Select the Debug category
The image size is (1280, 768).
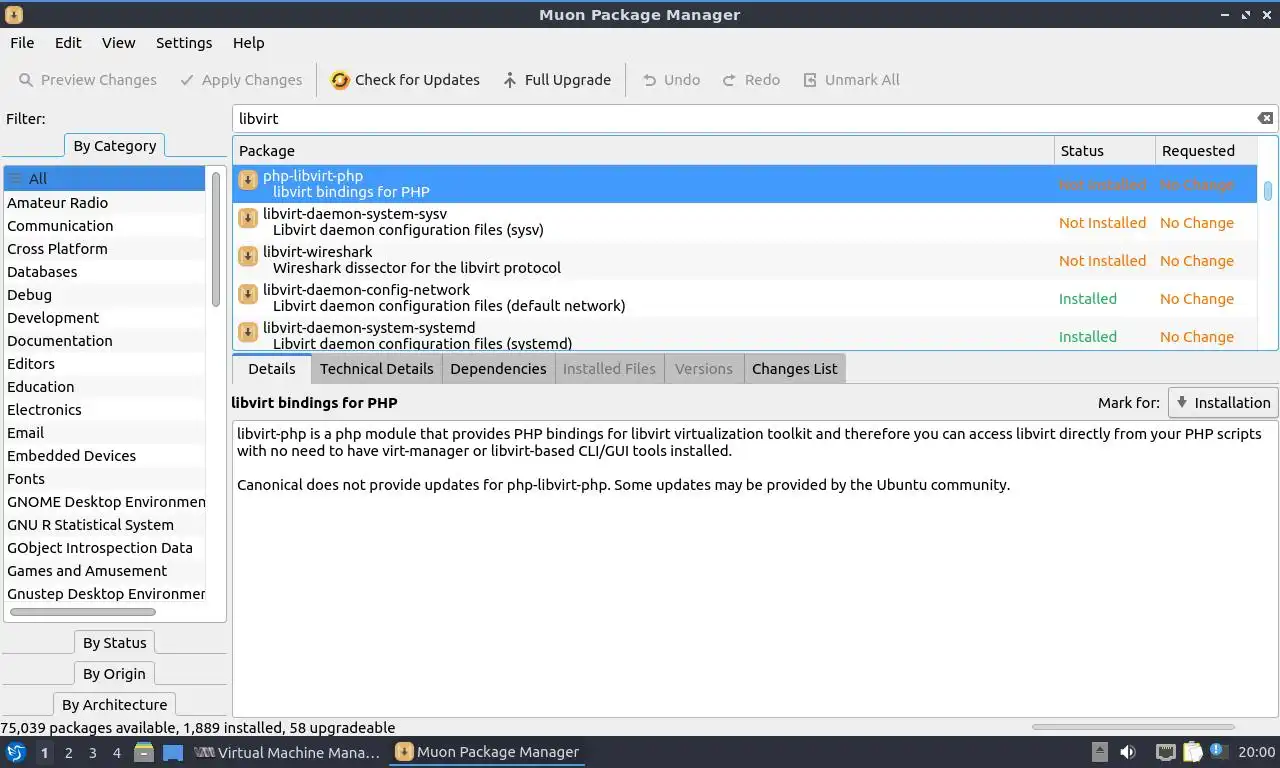click(105, 295)
